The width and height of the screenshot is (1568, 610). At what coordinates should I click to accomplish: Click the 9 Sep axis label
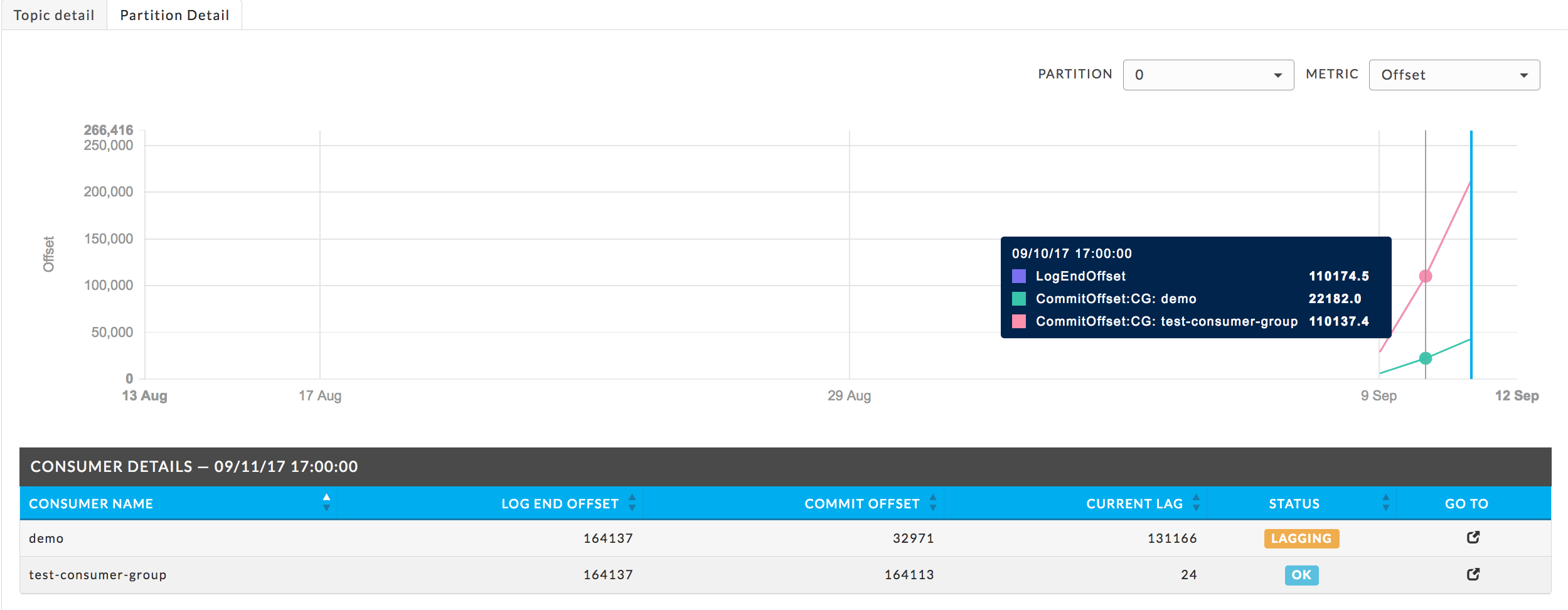[1379, 395]
